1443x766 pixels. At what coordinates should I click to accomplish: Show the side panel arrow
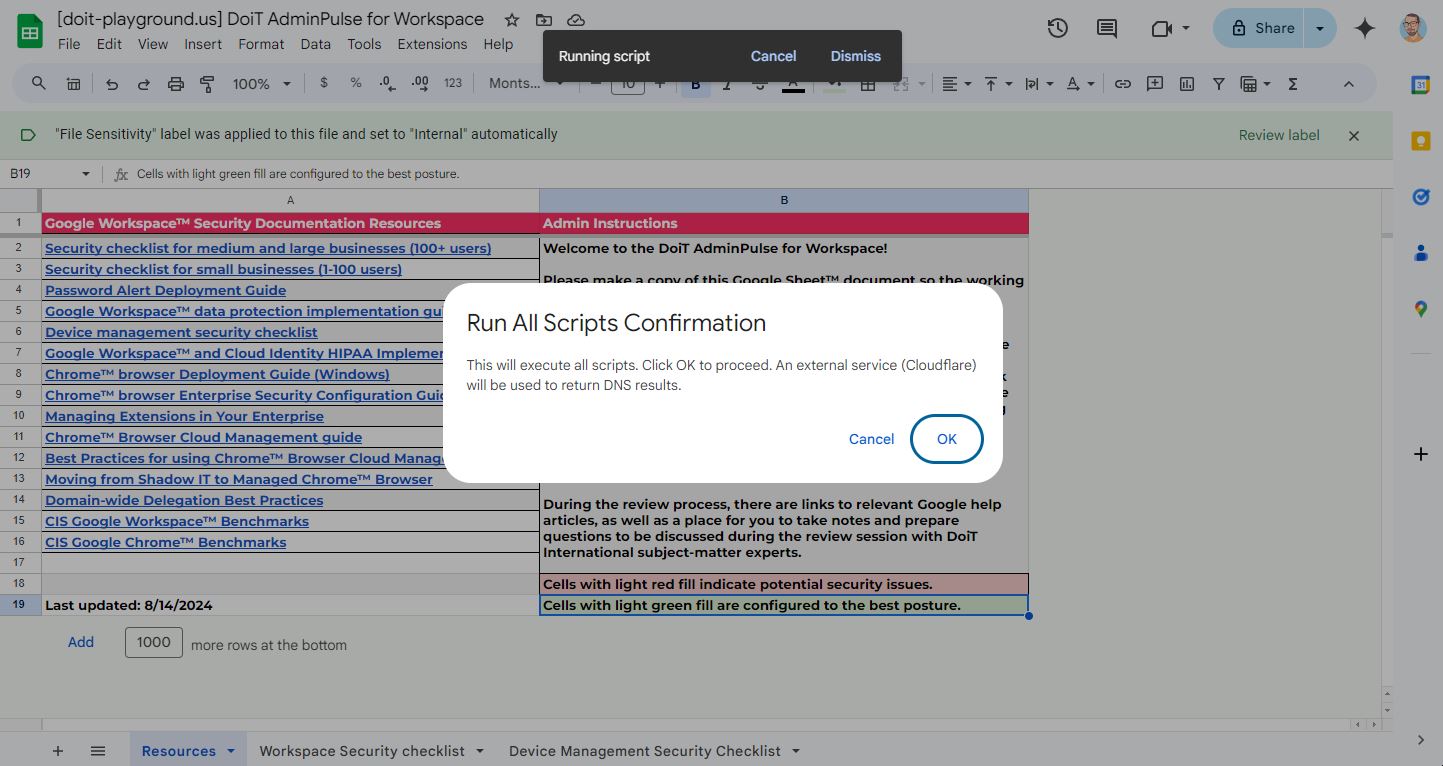point(1420,740)
